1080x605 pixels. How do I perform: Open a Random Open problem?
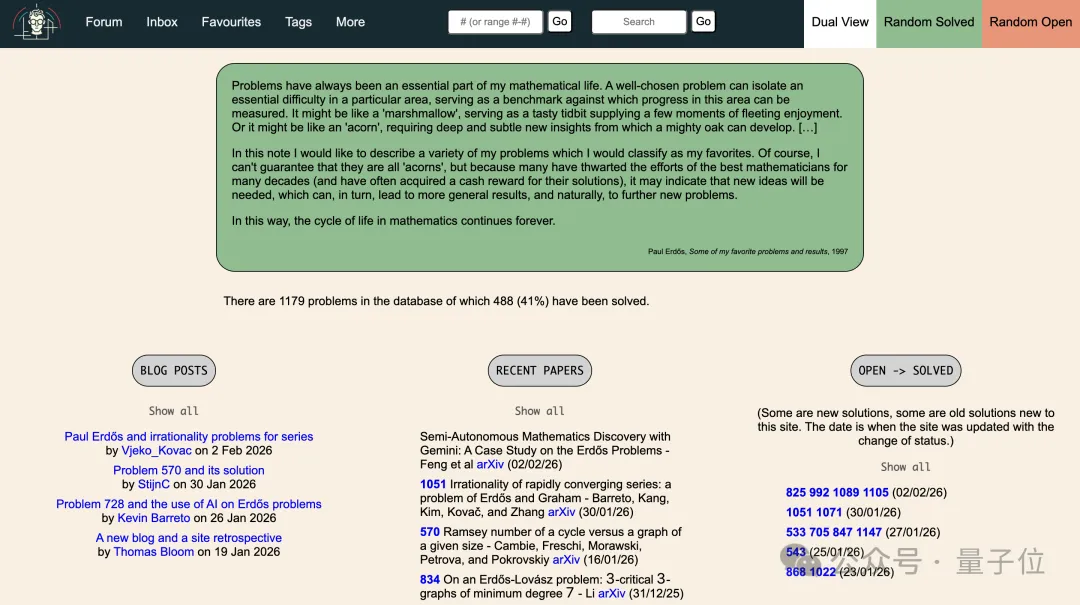pyautogui.click(x=1030, y=22)
